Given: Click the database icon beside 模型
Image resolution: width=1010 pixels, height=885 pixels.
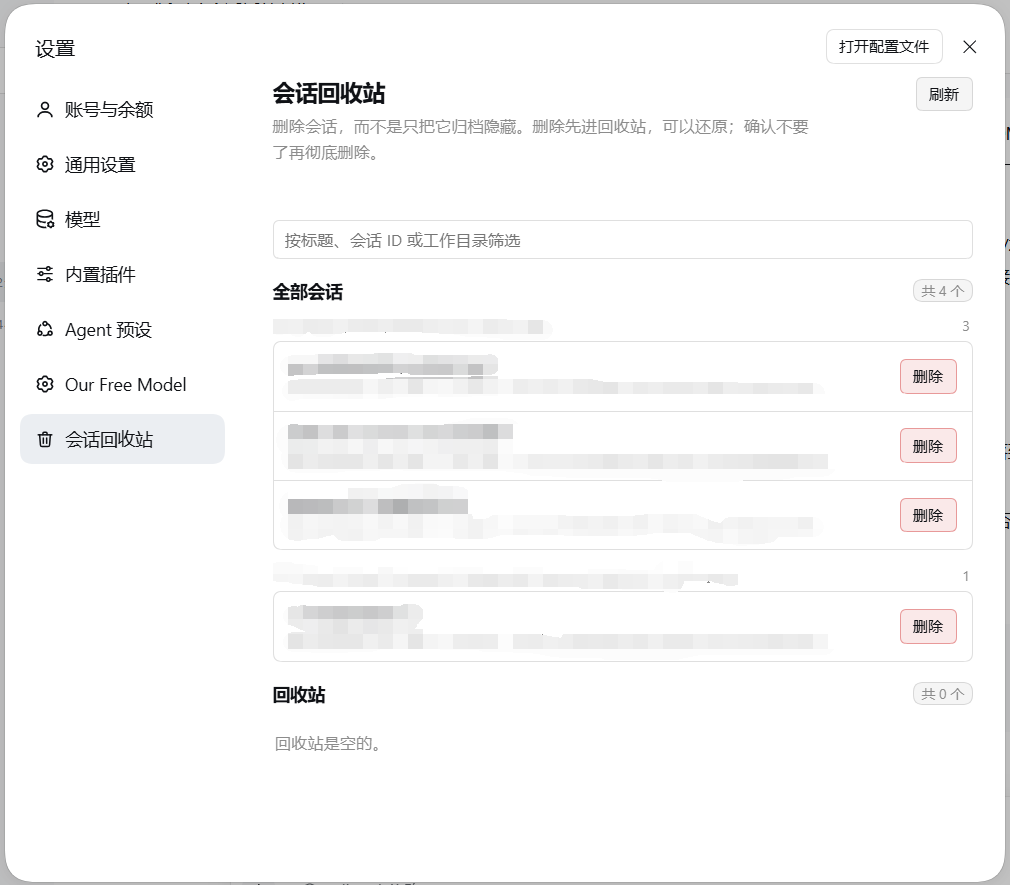Looking at the screenshot, I should (x=44, y=219).
